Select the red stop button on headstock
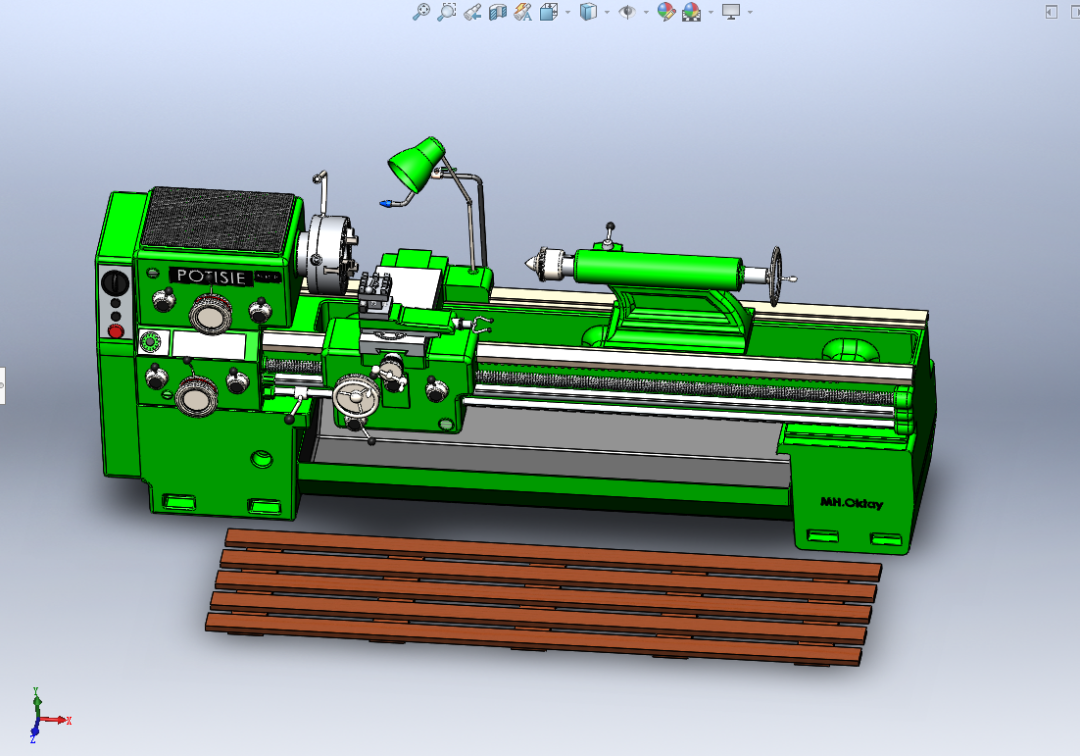This screenshot has width=1080, height=756. (116, 331)
